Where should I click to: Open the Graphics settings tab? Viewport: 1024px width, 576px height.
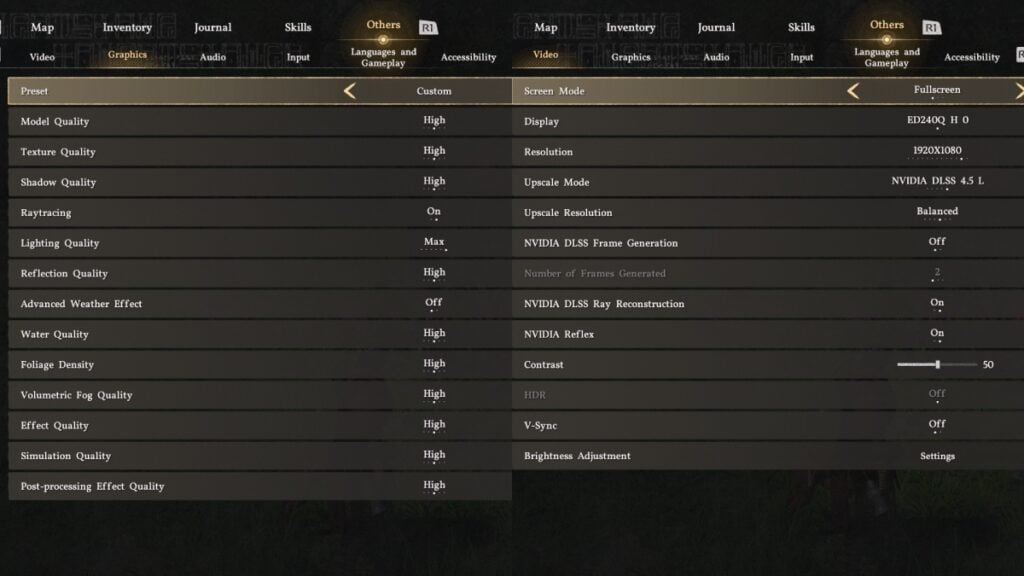(126, 57)
